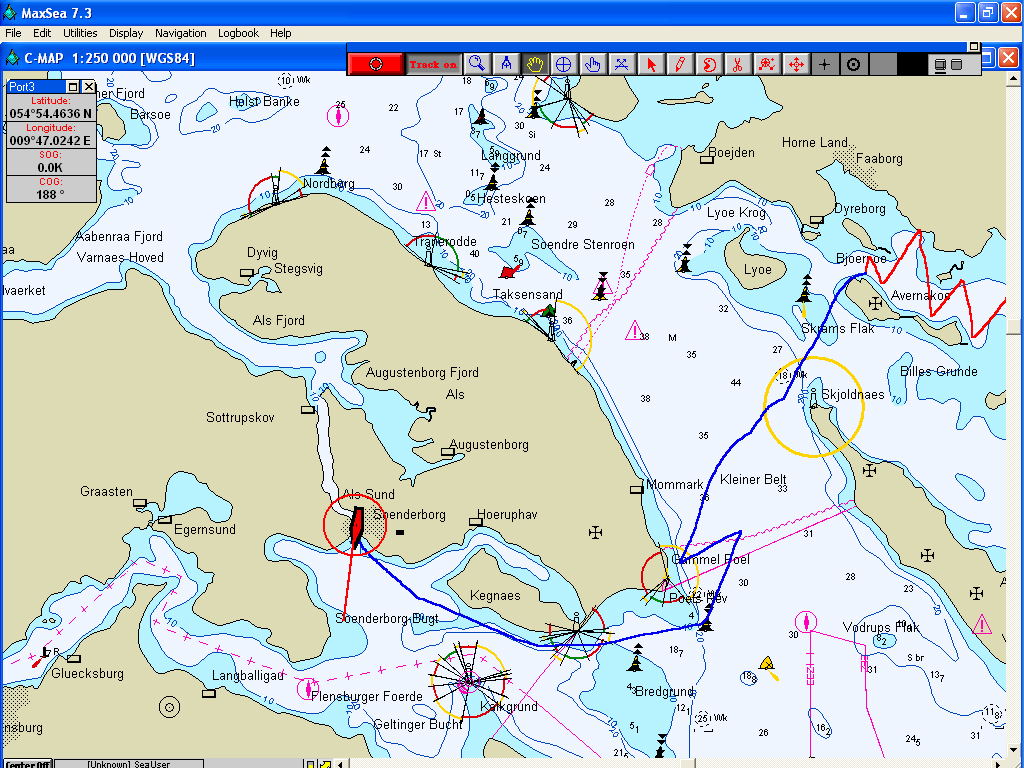Screen dimensions: 1024x768
Task: Click the Nordborg lighthouse label
Action: coord(328,184)
